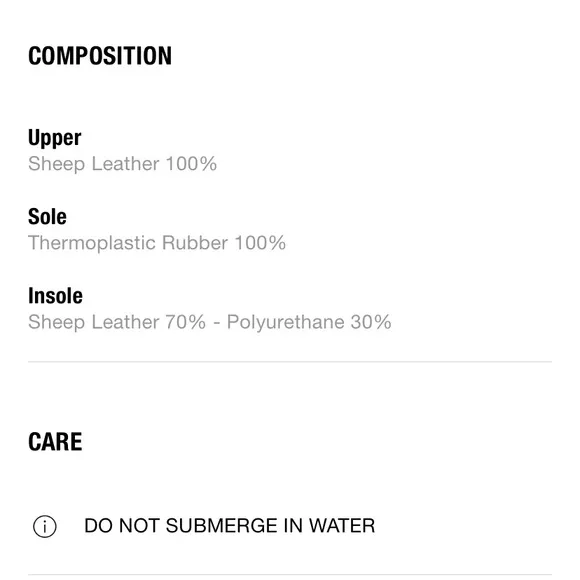The width and height of the screenshot is (580, 580).
Task: Select the Thermoplastic Rubber 100% text
Action: click(x=157, y=243)
